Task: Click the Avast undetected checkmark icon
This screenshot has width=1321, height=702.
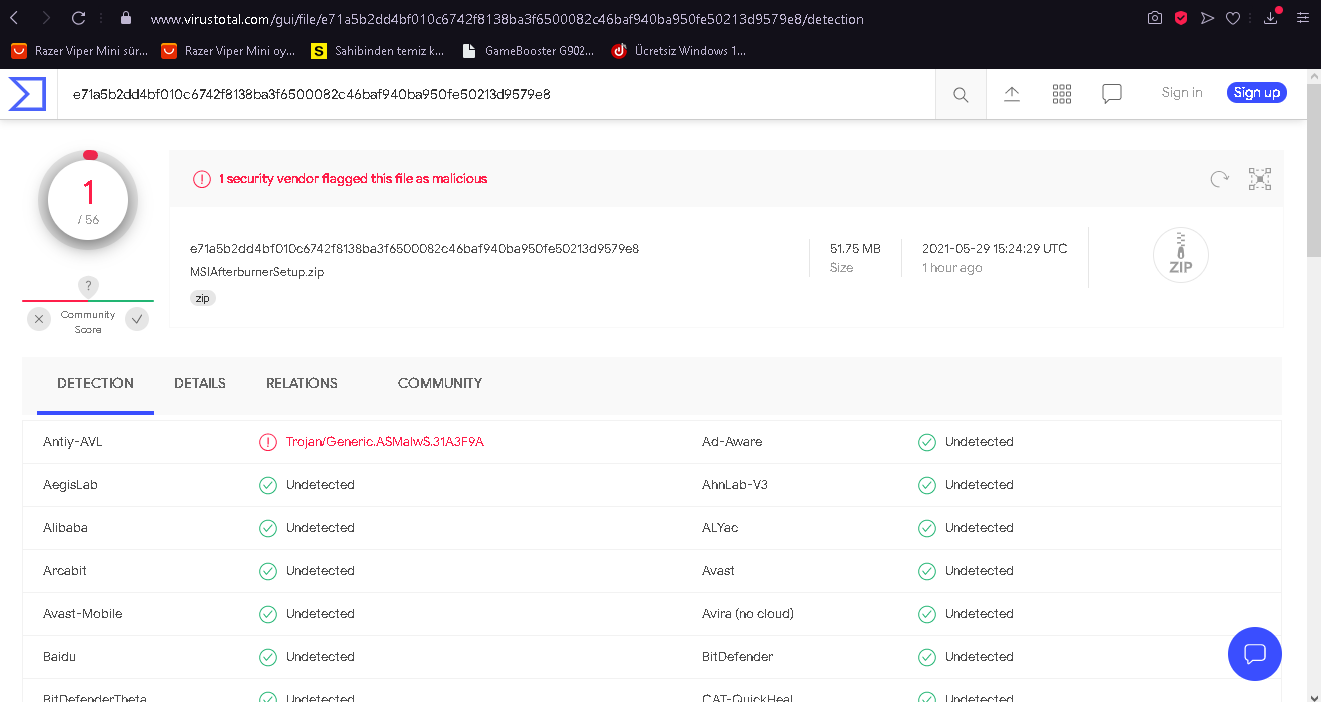Action: click(x=927, y=571)
